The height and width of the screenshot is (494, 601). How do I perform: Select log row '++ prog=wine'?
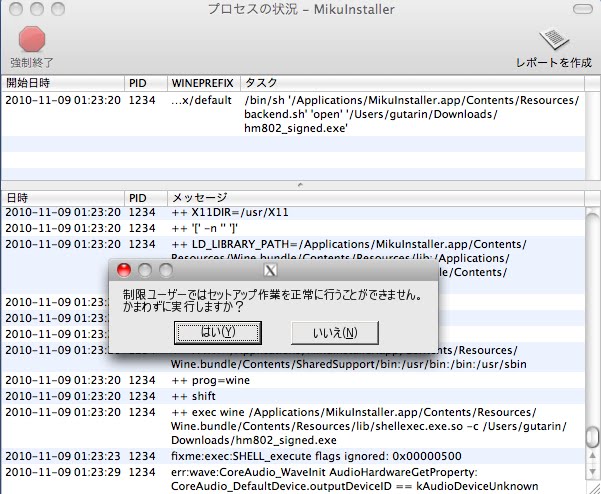pos(293,380)
